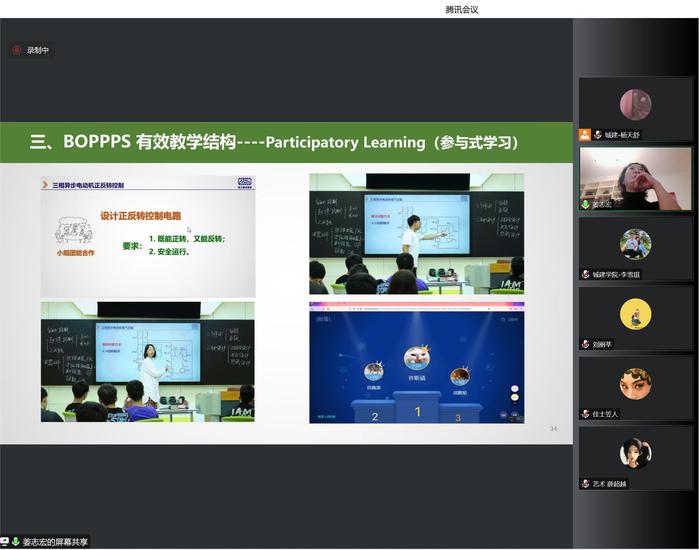The image size is (699, 550).
Task: Select the yellow avatar of 刘丽苹
Action: click(635, 314)
